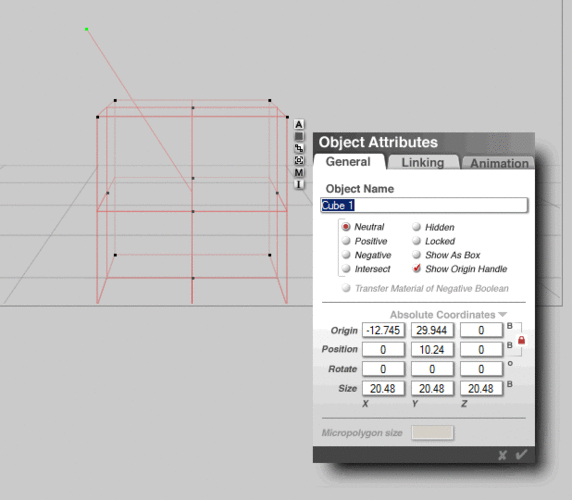Cancel the dialog with the X icon
The image size is (572, 500).
(x=502, y=455)
